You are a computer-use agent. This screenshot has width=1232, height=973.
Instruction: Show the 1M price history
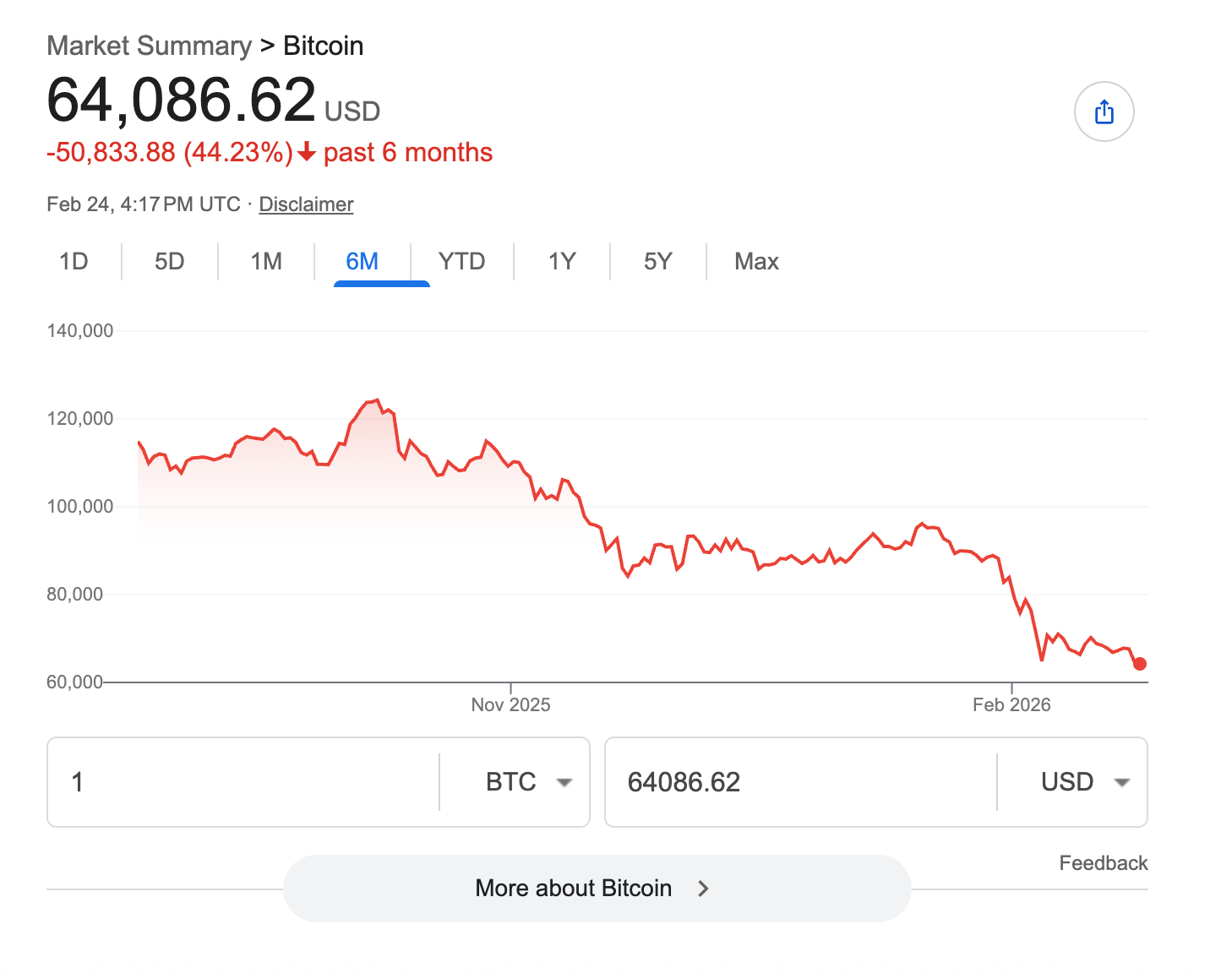[266, 262]
